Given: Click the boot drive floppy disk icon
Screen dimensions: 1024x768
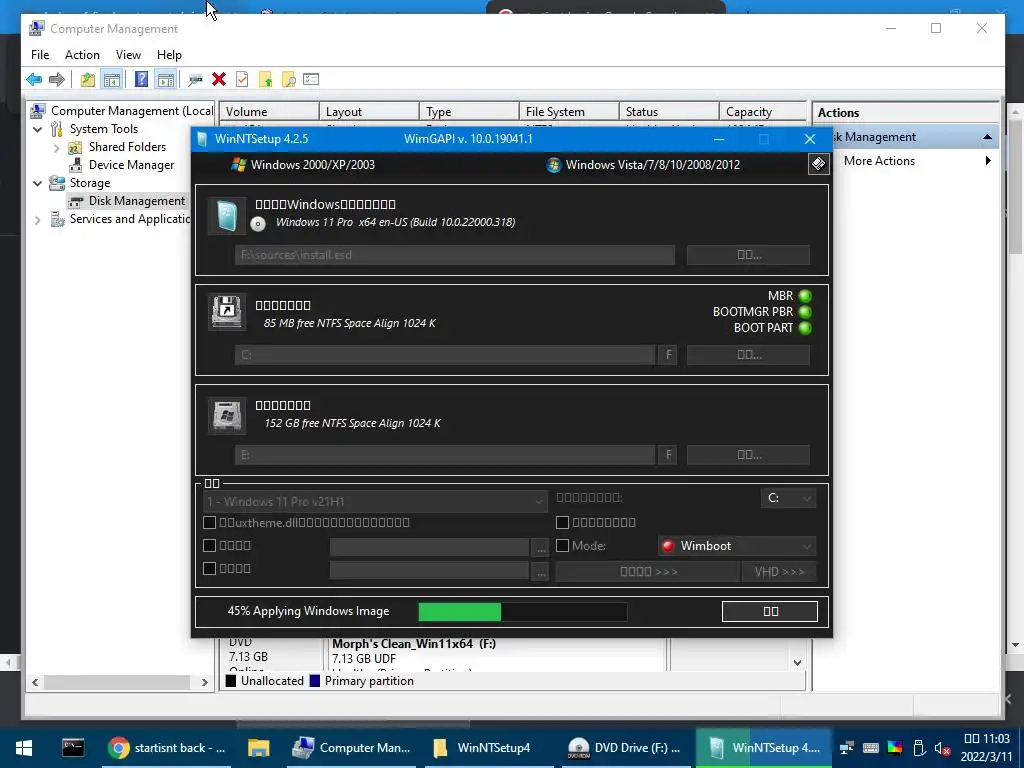Looking at the screenshot, I should point(227,312).
